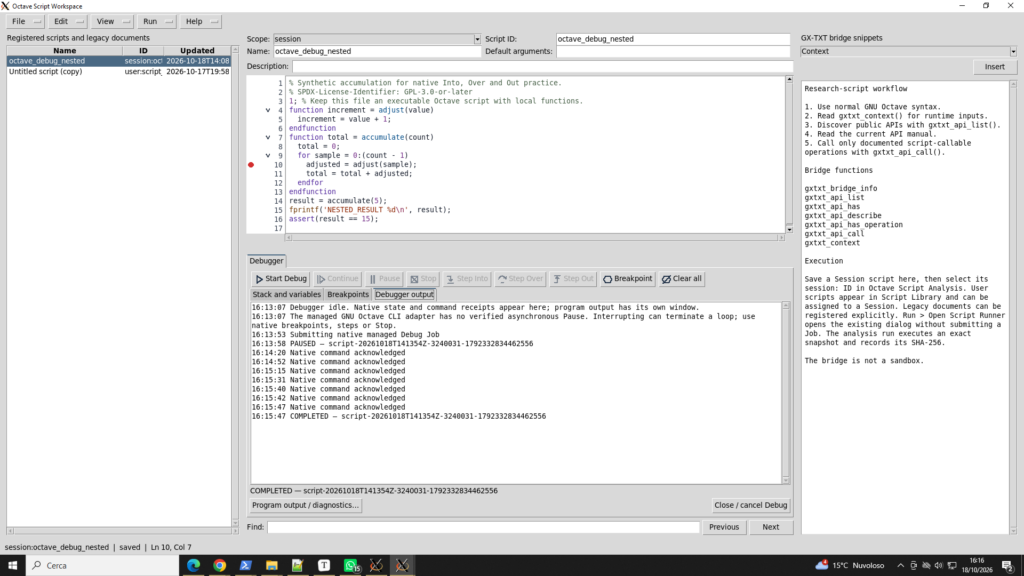Open the blue terminal app in taskbar
The image size is (1024, 576).
coord(246,566)
